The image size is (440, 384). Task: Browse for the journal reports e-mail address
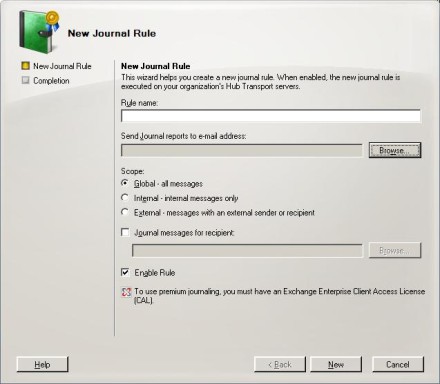tap(395, 150)
